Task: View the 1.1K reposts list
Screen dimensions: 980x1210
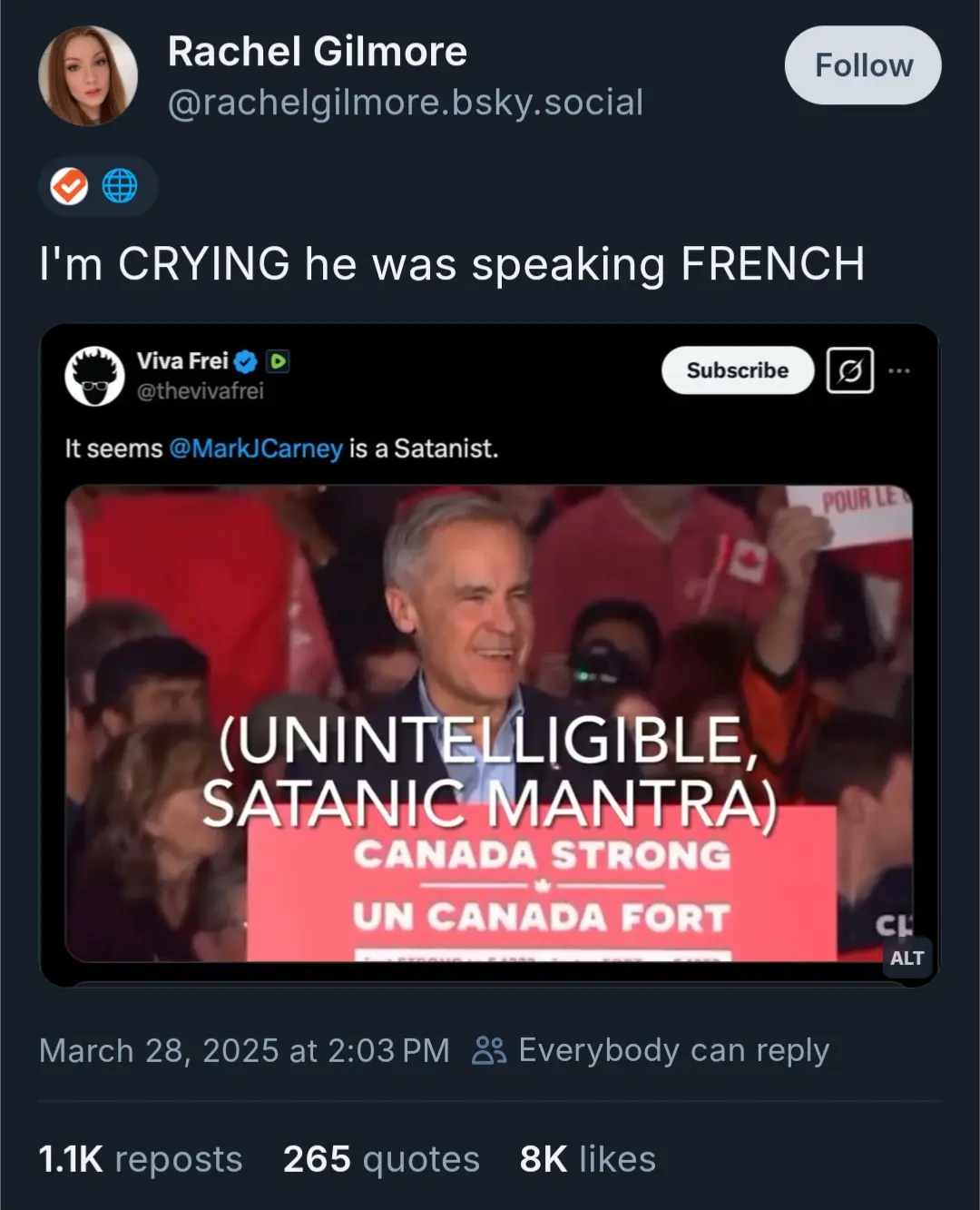Action: tap(141, 1159)
